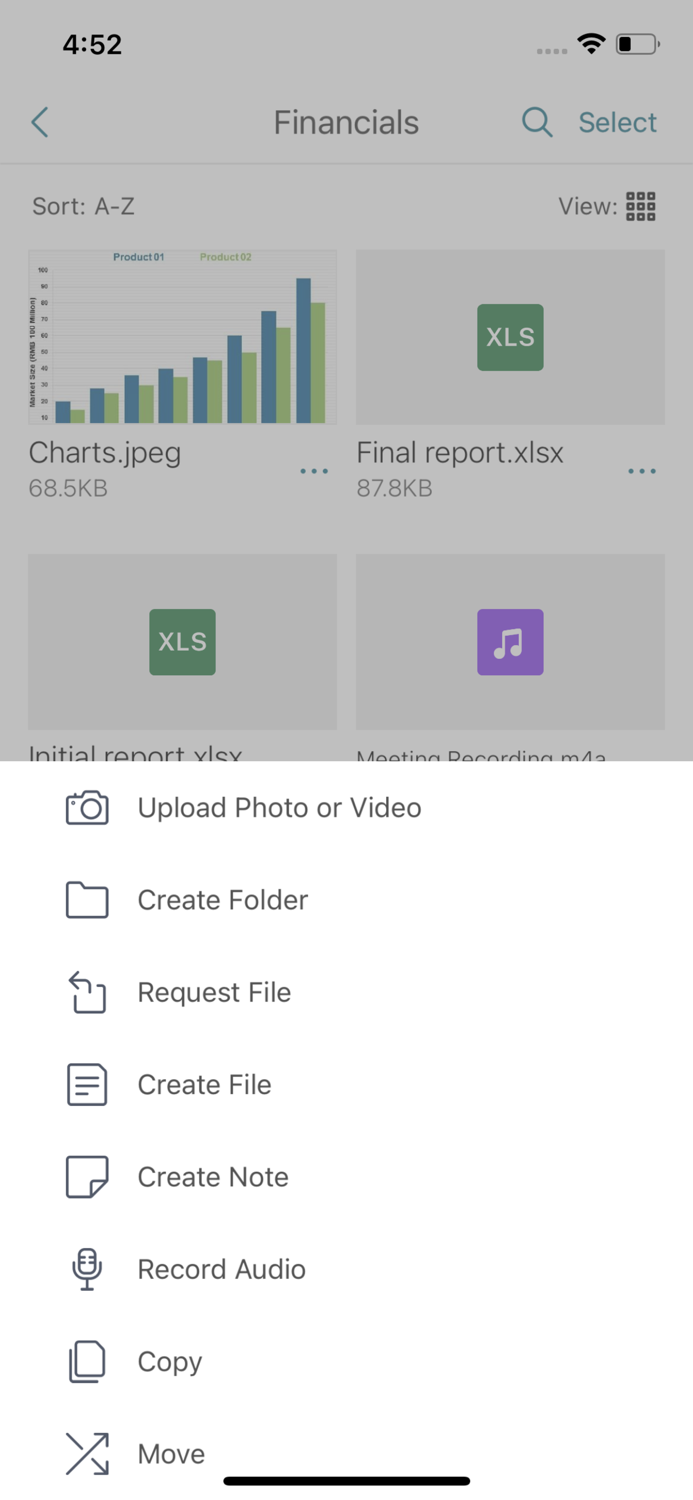Choose Create Note from the menu
Viewport: 693px width, 1500px height.
pyautogui.click(x=212, y=1177)
